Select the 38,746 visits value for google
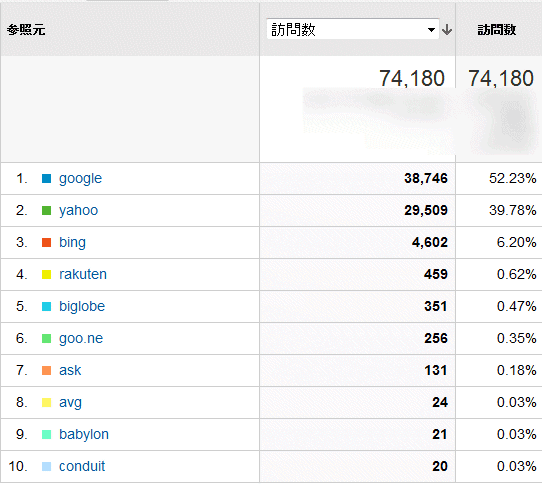The height and width of the screenshot is (484, 542). 426,178
